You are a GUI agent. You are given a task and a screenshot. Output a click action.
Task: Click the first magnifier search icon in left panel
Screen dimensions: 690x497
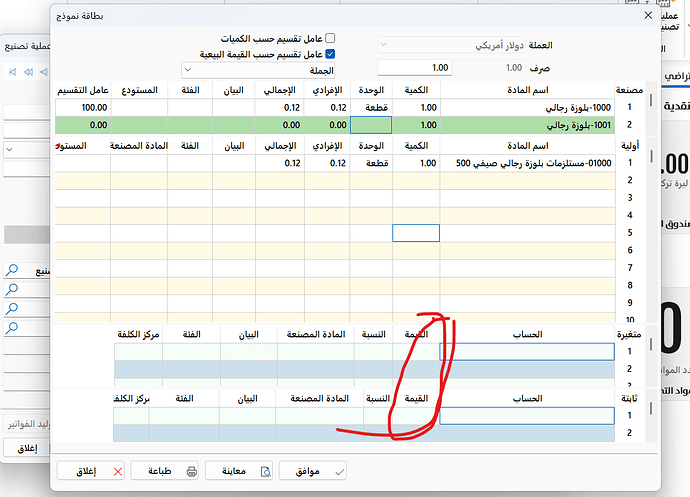pos(12,270)
